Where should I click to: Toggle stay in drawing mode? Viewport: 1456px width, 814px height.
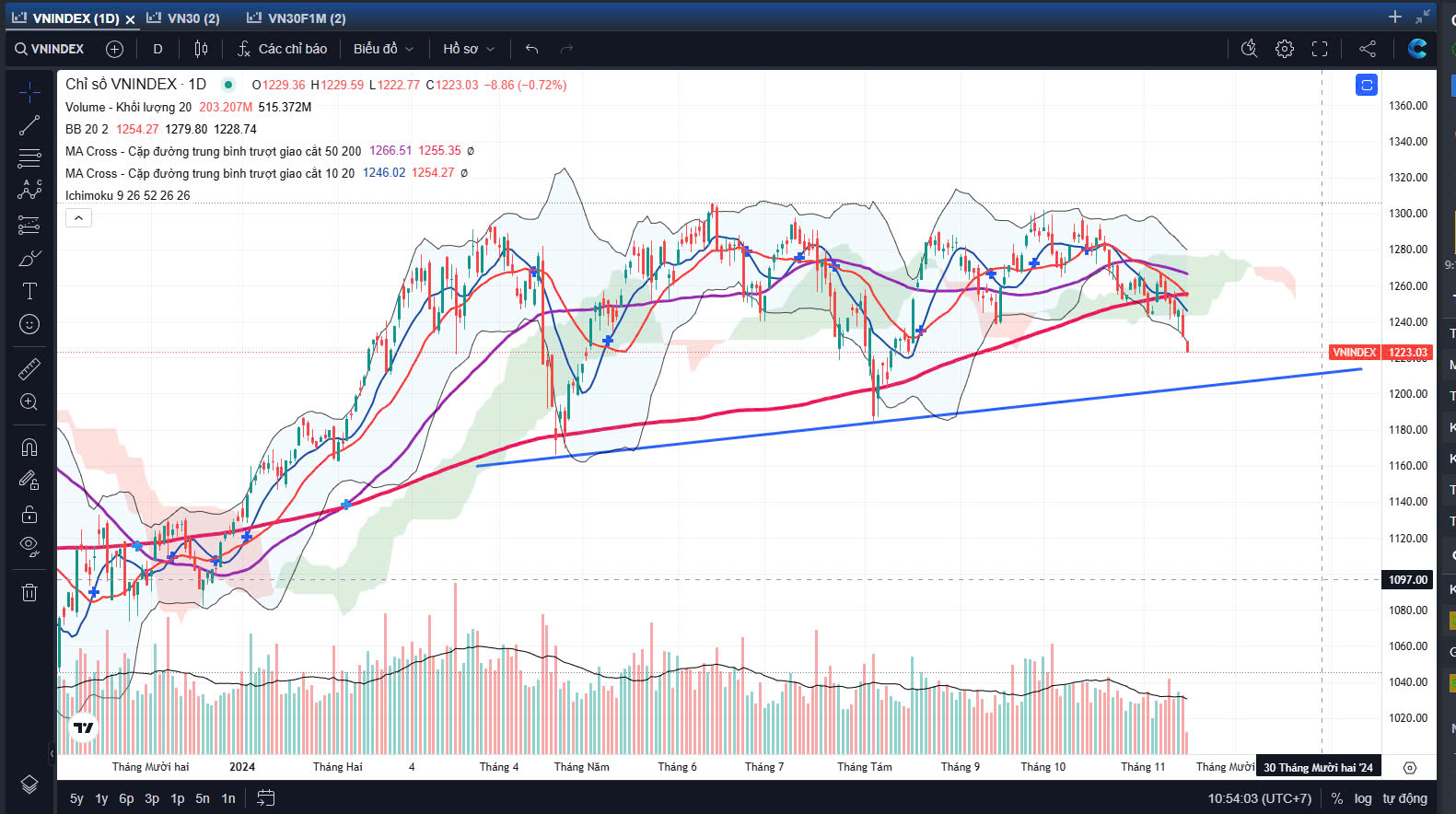pos(29,481)
